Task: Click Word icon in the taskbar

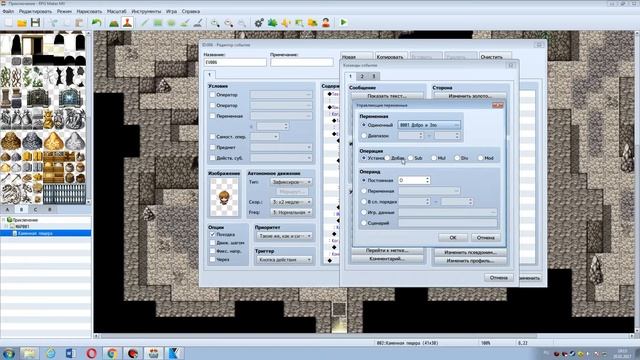Action: tap(71, 353)
